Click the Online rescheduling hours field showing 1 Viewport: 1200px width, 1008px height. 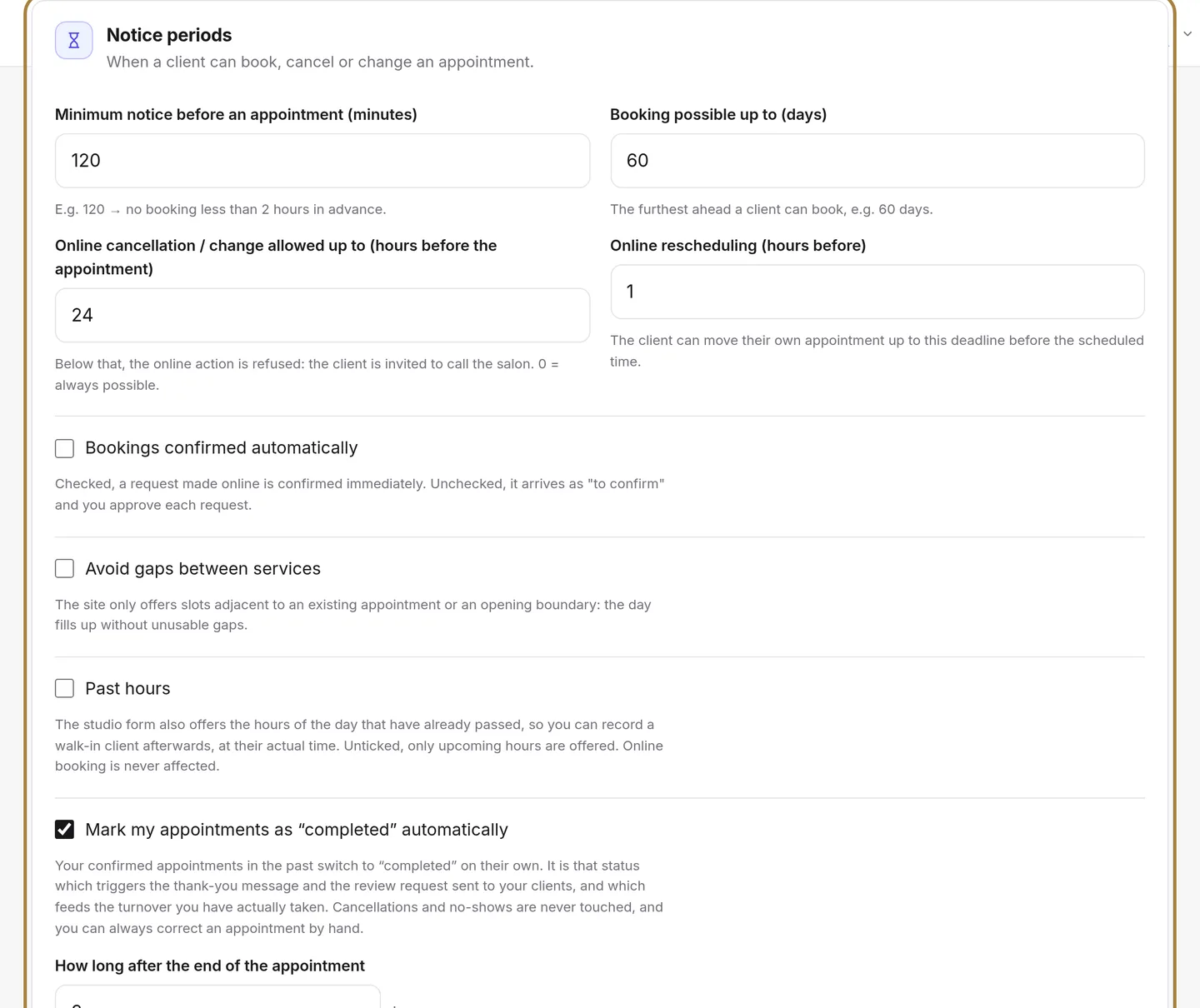tap(877, 292)
